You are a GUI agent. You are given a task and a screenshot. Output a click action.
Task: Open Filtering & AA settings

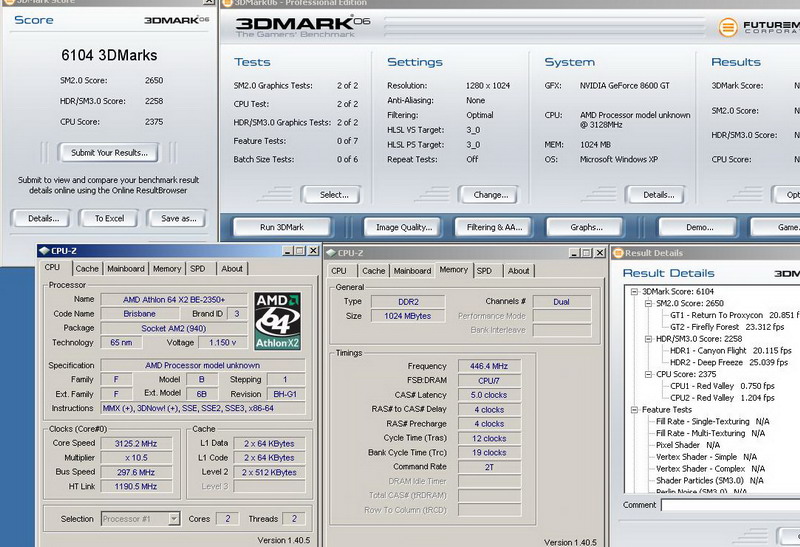494,228
